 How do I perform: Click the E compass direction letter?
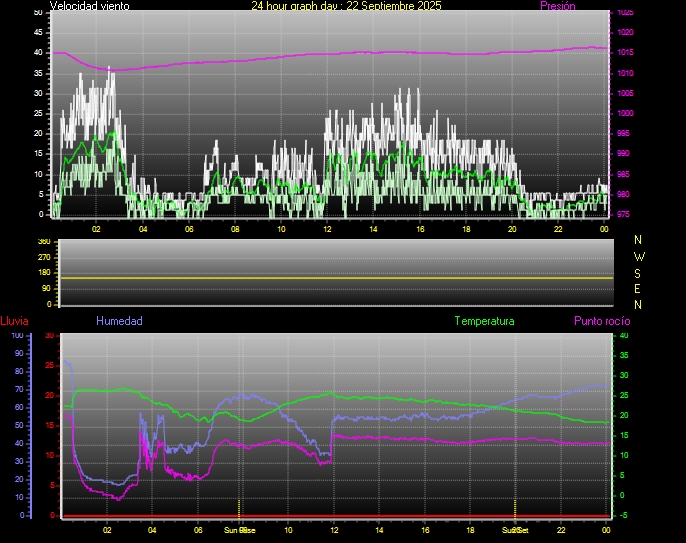(640, 288)
